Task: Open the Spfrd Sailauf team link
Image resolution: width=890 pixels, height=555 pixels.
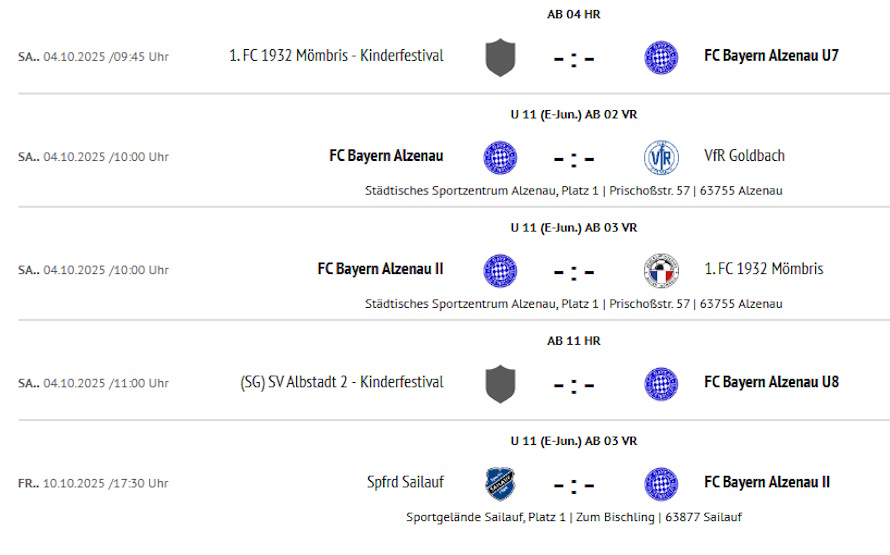Action: coord(405,483)
